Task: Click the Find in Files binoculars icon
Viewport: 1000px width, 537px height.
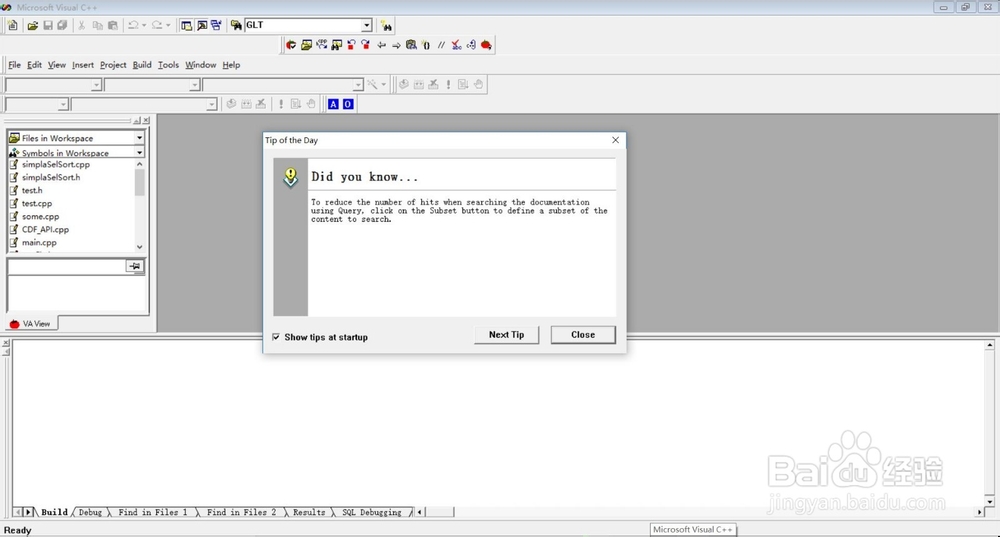Action: (236, 26)
